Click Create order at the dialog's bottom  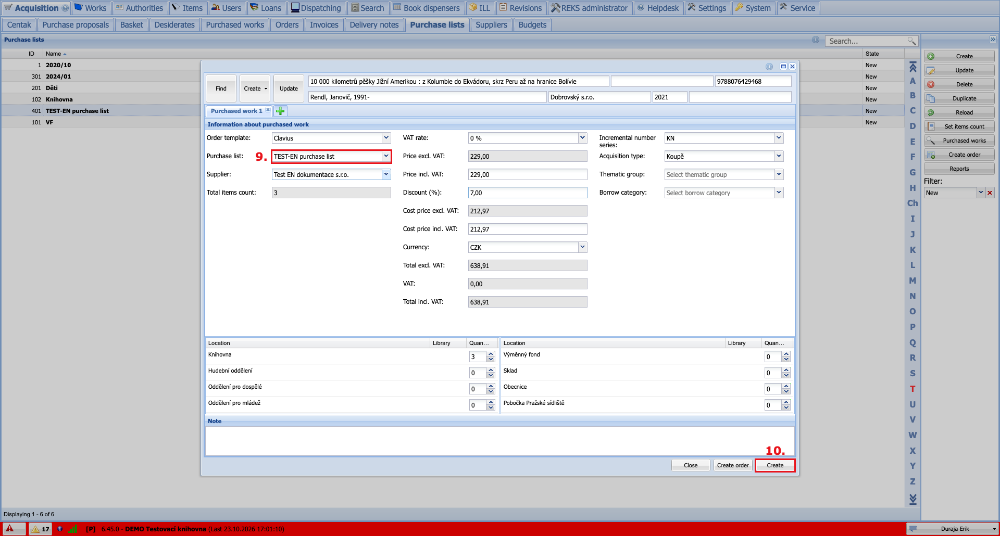click(x=733, y=466)
